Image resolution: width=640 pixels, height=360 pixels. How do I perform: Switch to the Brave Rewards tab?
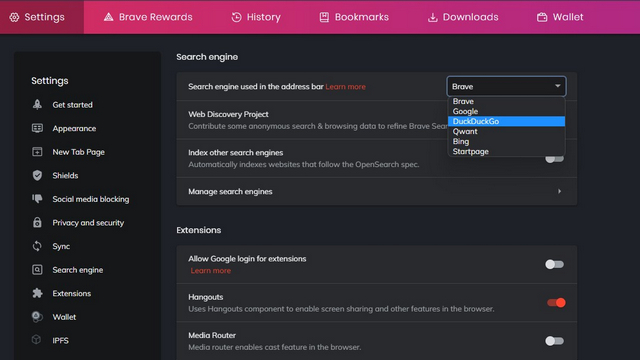point(148,17)
